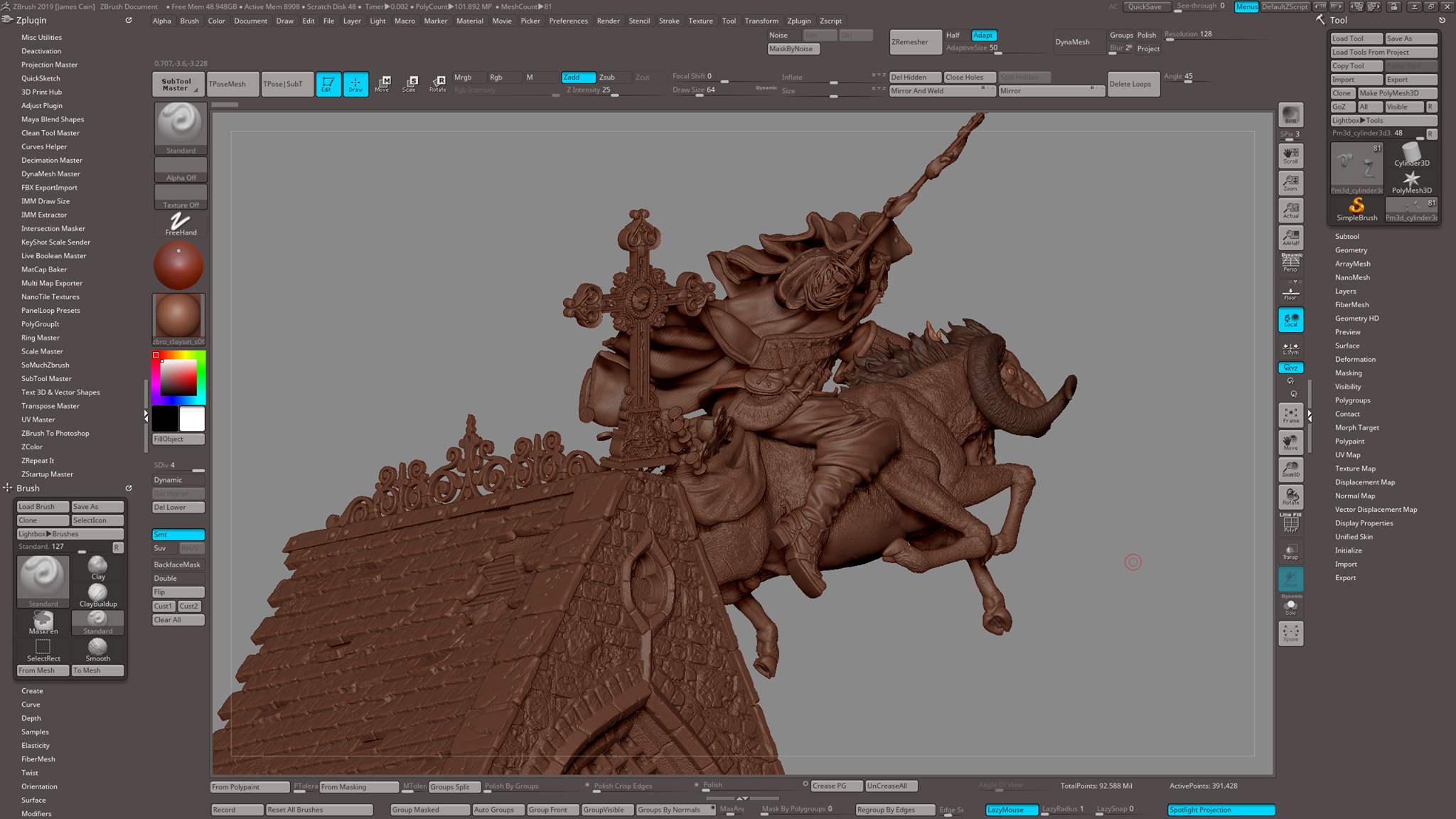Open the Alpha menu
Viewport: 1456px width, 819px height.
[161, 21]
